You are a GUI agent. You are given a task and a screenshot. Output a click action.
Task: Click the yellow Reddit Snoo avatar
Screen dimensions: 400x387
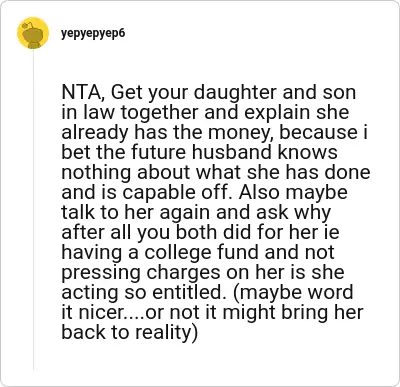pyautogui.click(x=33, y=33)
